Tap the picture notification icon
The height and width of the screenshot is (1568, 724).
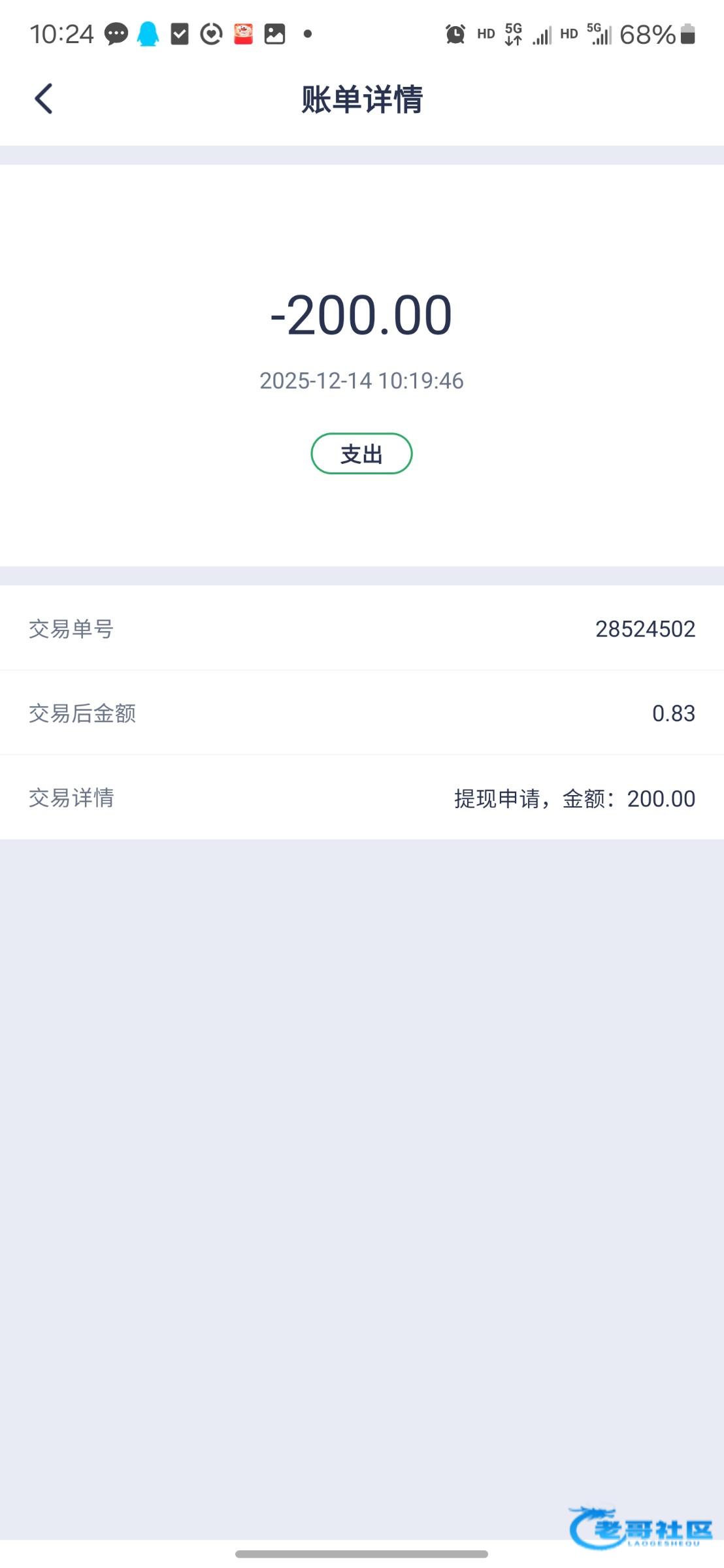tap(274, 34)
